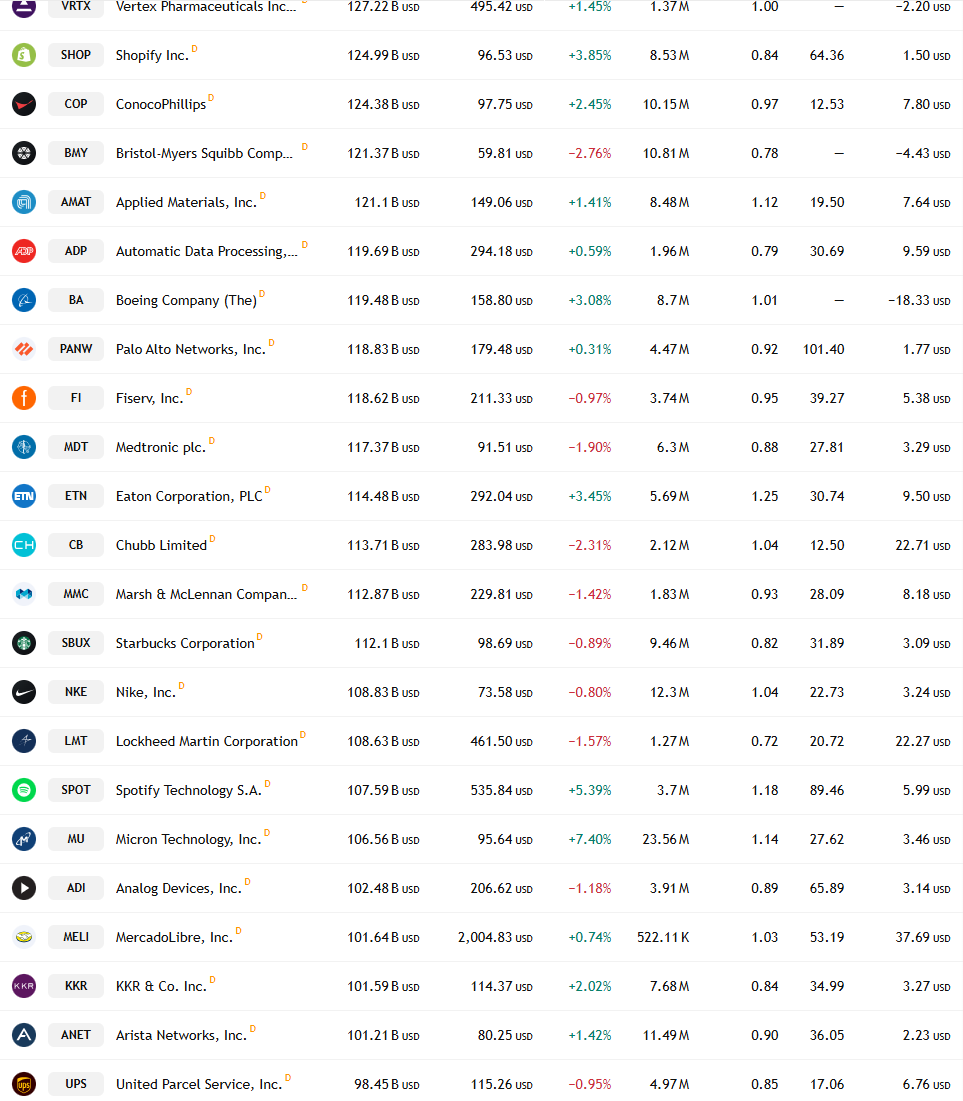Click the Fiserv orange logo icon

tap(24, 398)
